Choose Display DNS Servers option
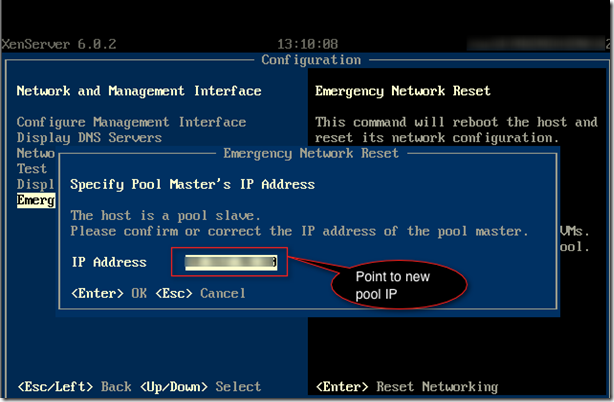The height and width of the screenshot is (402, 614). coord(89,137)
